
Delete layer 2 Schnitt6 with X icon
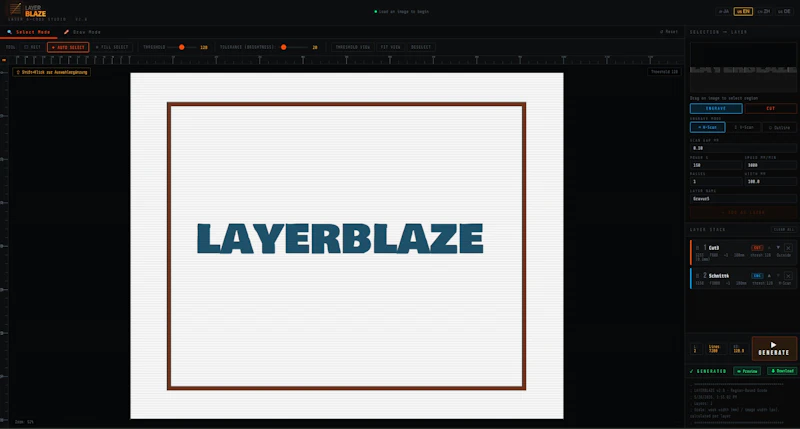(x=788, y=275)
